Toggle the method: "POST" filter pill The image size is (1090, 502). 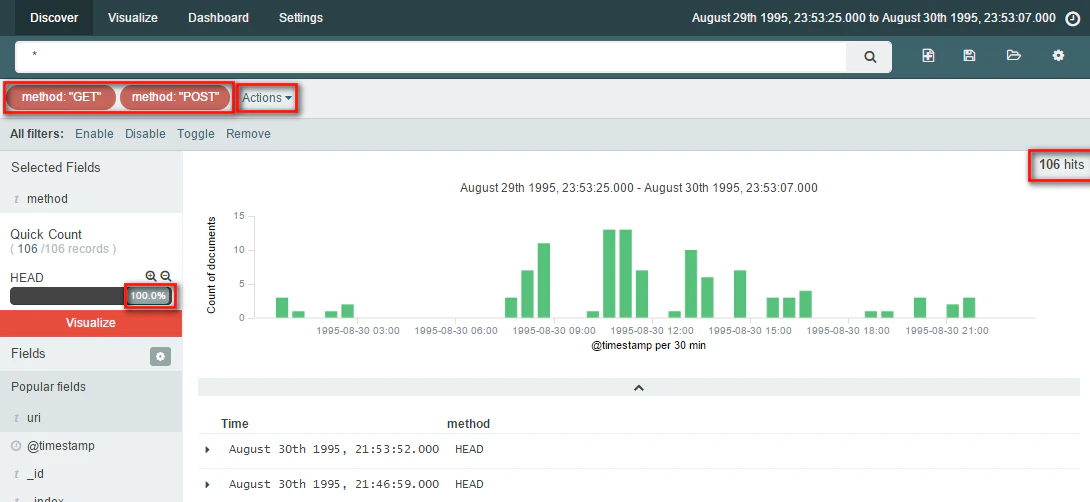(x=174, y=97)
